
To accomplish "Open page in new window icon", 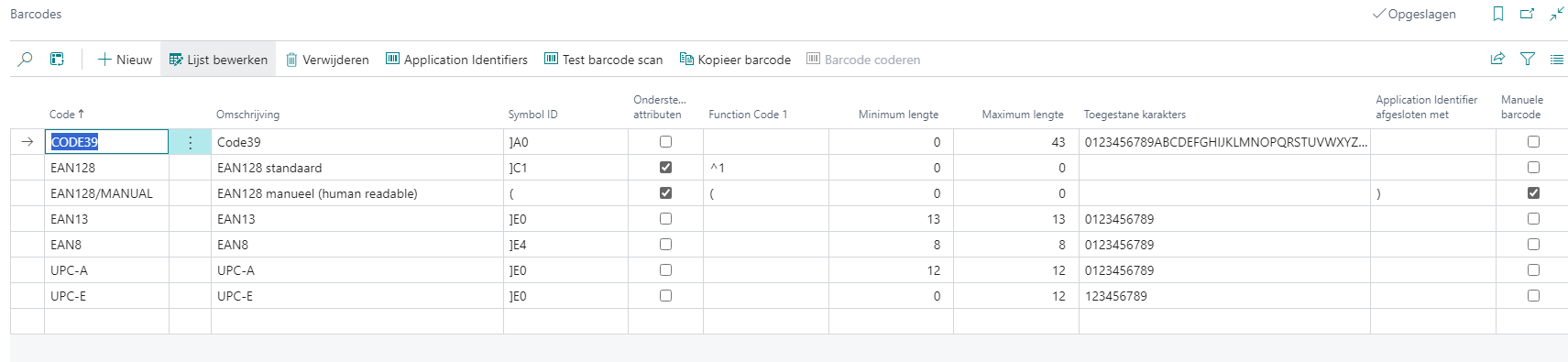I will [1528, 14].
